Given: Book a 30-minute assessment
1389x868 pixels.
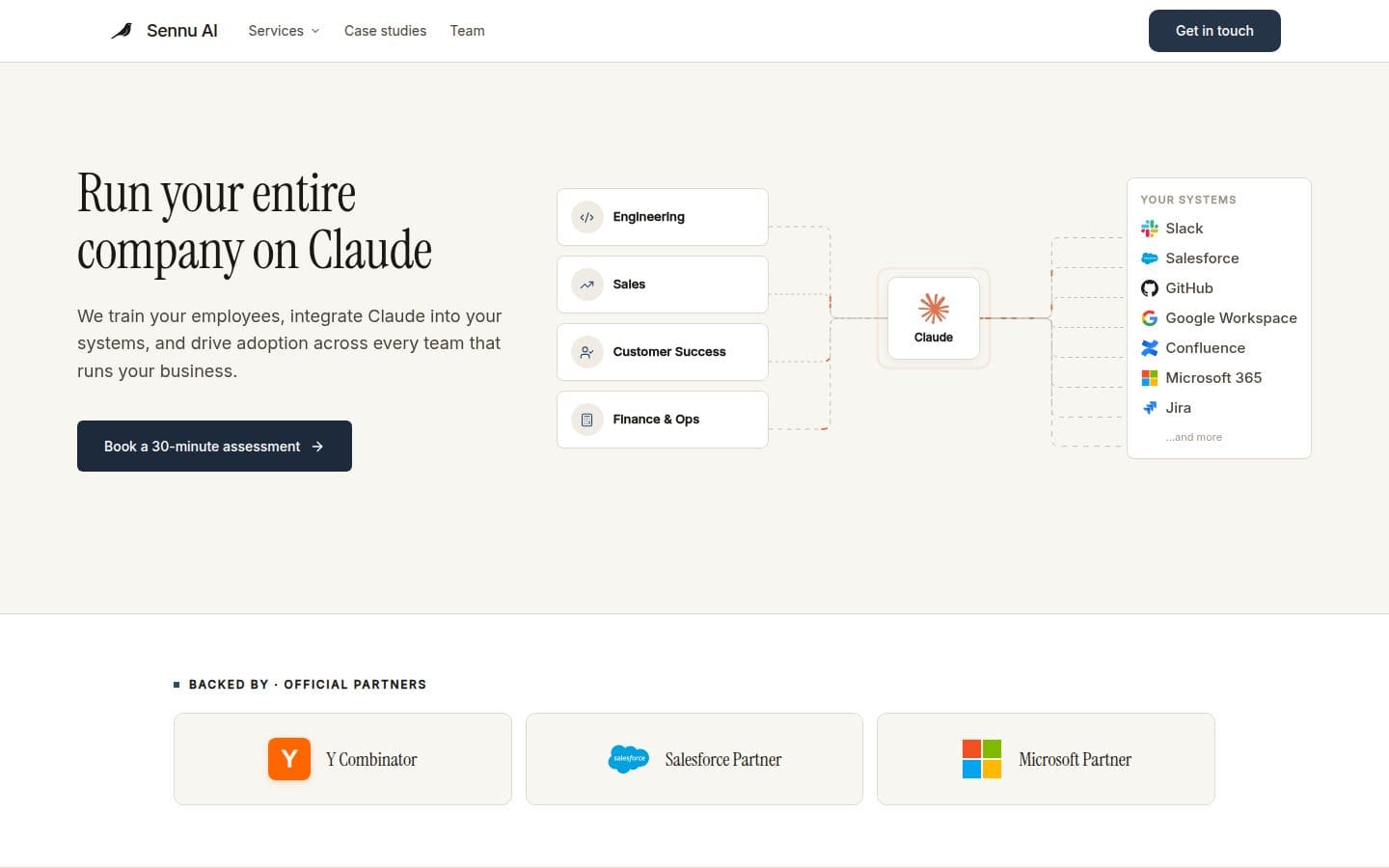Looking at the screenshot, I should point(214,447).
